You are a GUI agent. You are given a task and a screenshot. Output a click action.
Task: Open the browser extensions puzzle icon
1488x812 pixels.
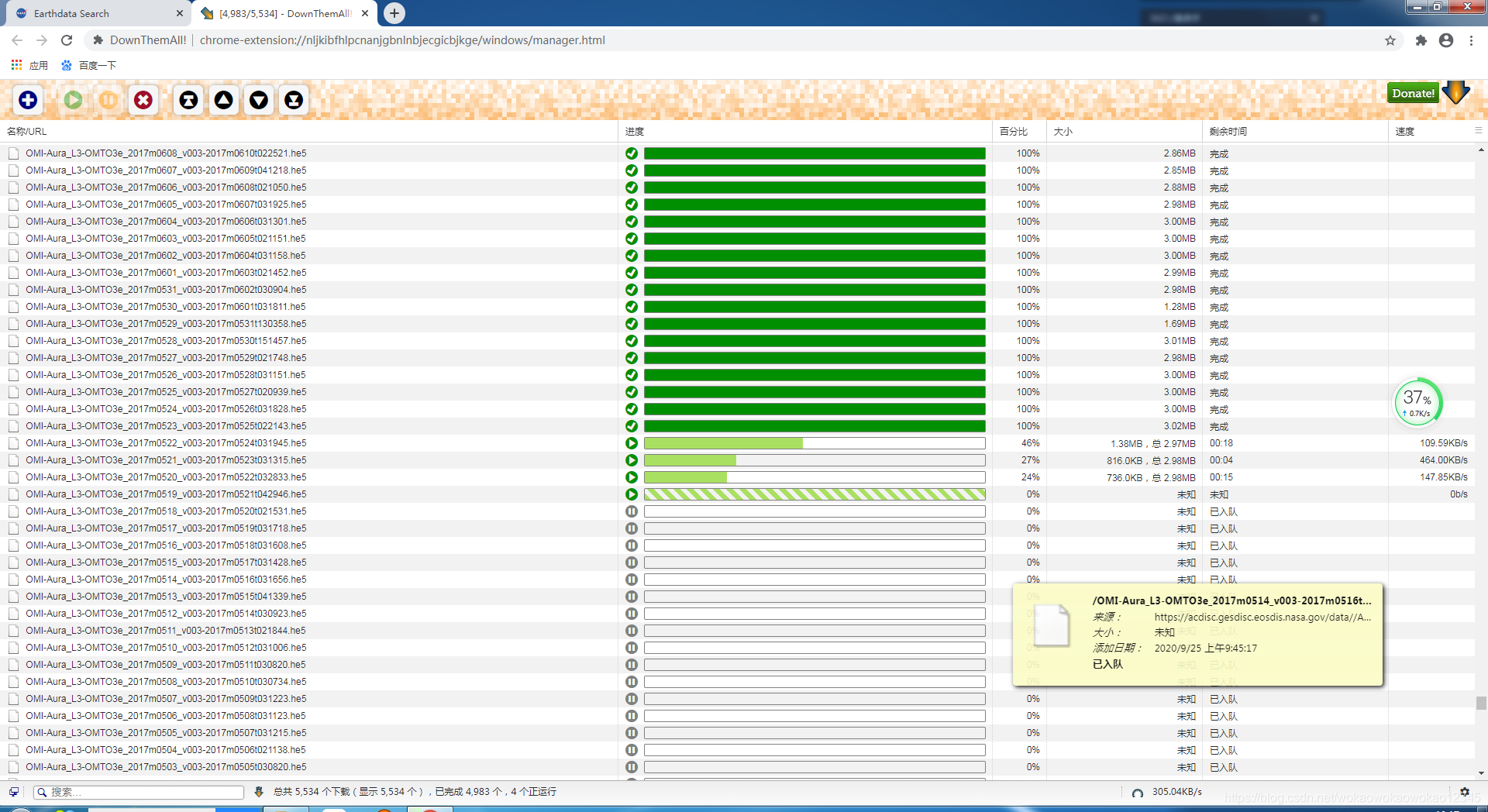(x=1421, y=40)
